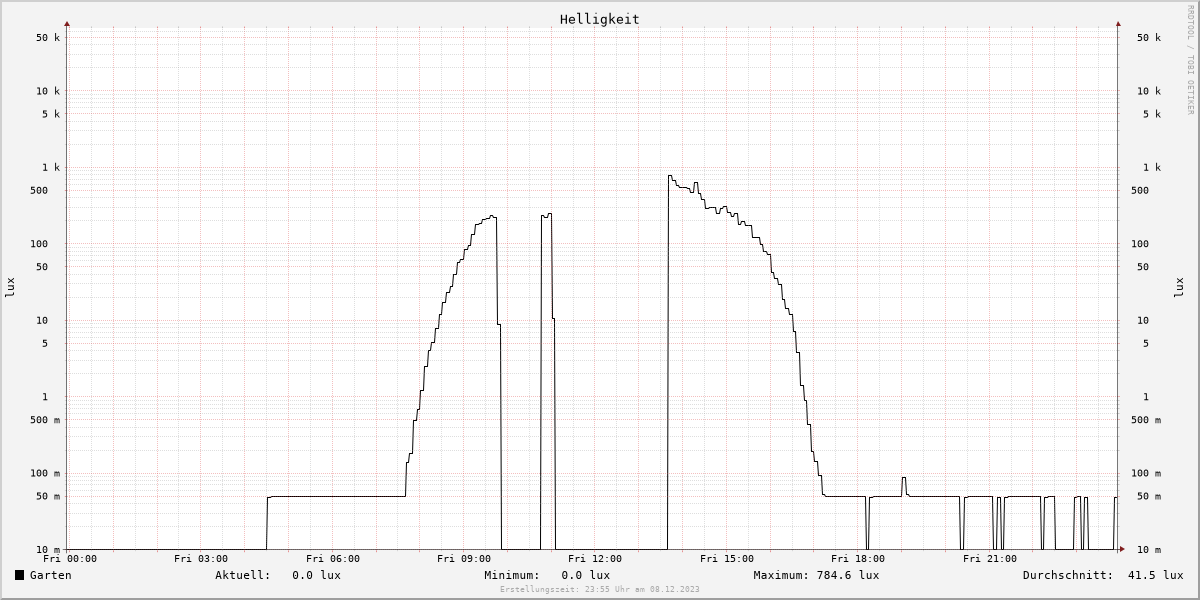
Task: Click the "50 k" label on the left axis
Action: [x=49, y=38]
